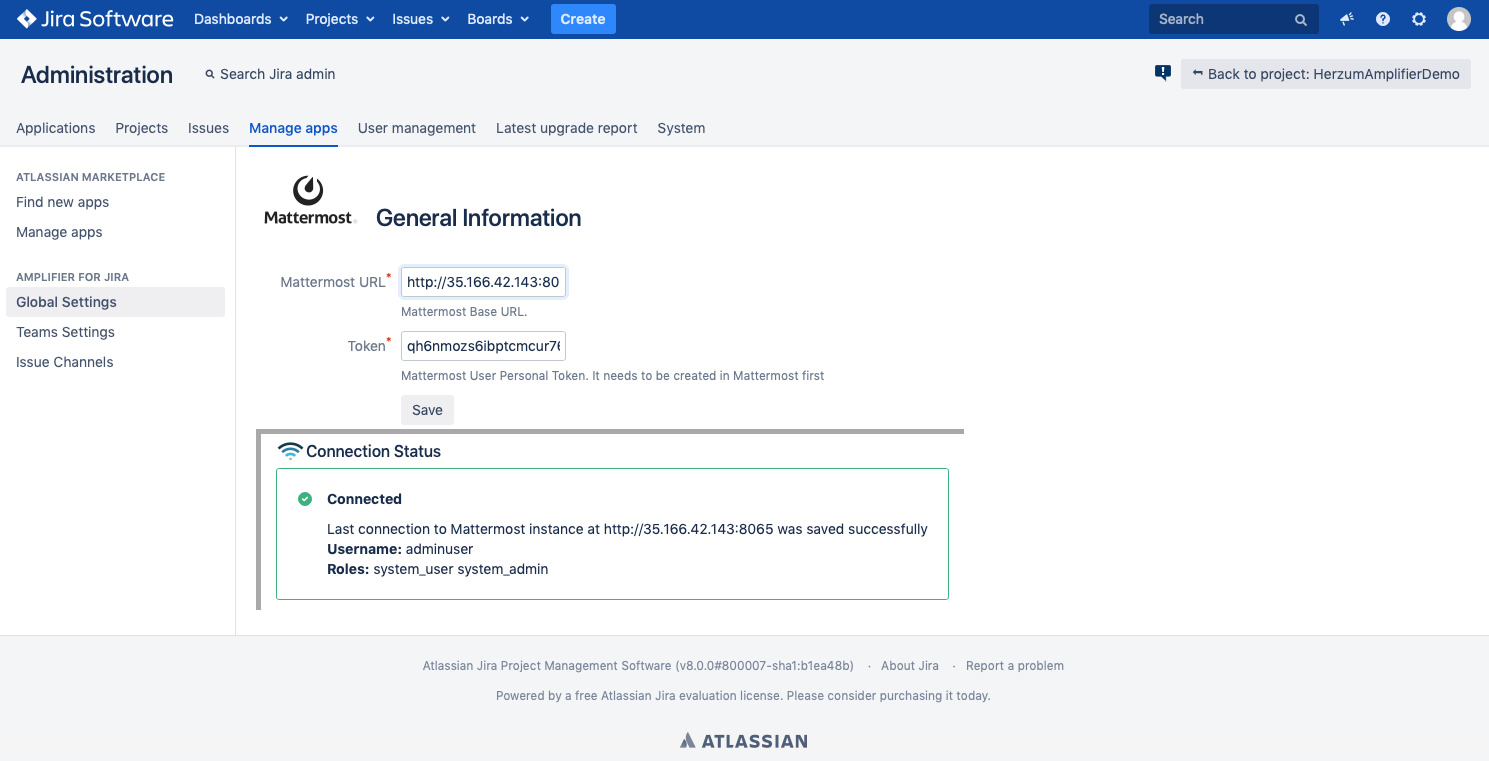Go back to project HerzumAmplifierDemo
This screenshot has width=1489, height=761.
click(x=1325, y=74)
